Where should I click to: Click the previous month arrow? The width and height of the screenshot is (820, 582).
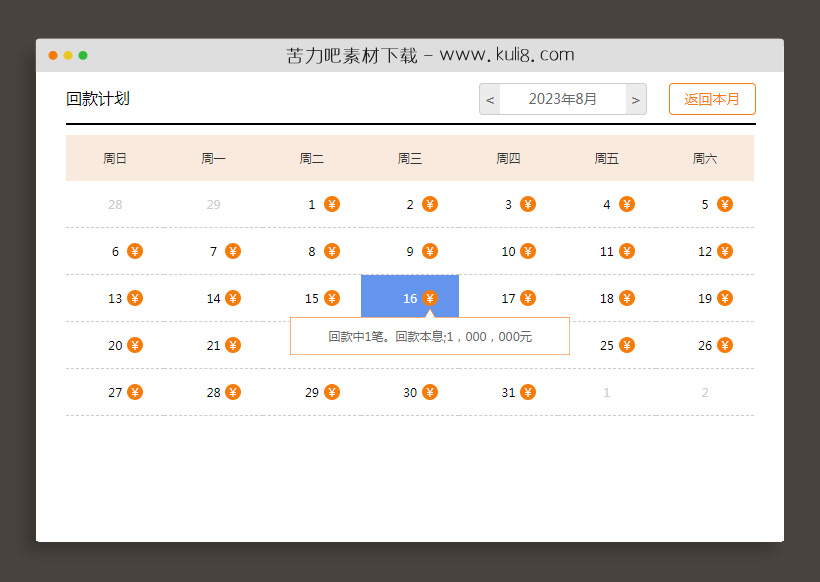coord(490,99)
